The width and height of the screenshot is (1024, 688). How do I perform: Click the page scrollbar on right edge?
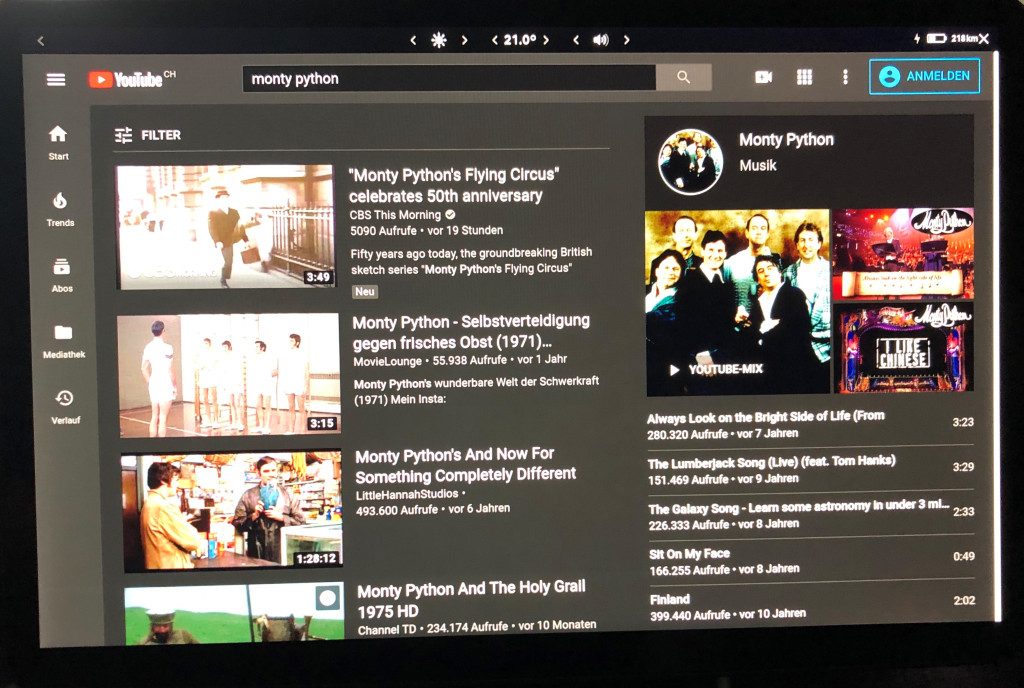pyautogui.click(x=997, y=336)
